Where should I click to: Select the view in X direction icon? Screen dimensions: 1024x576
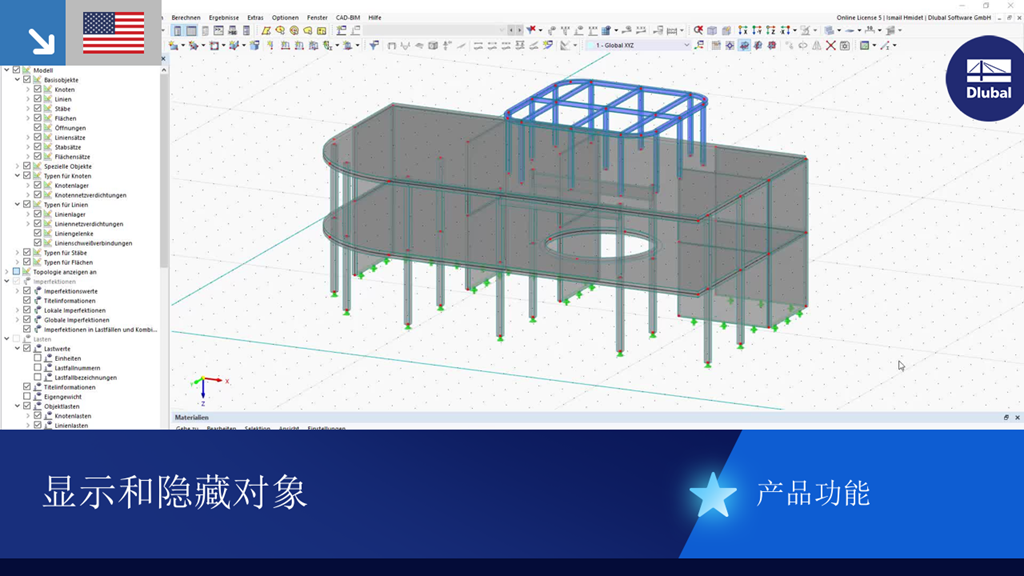click(x=742, y=32)
